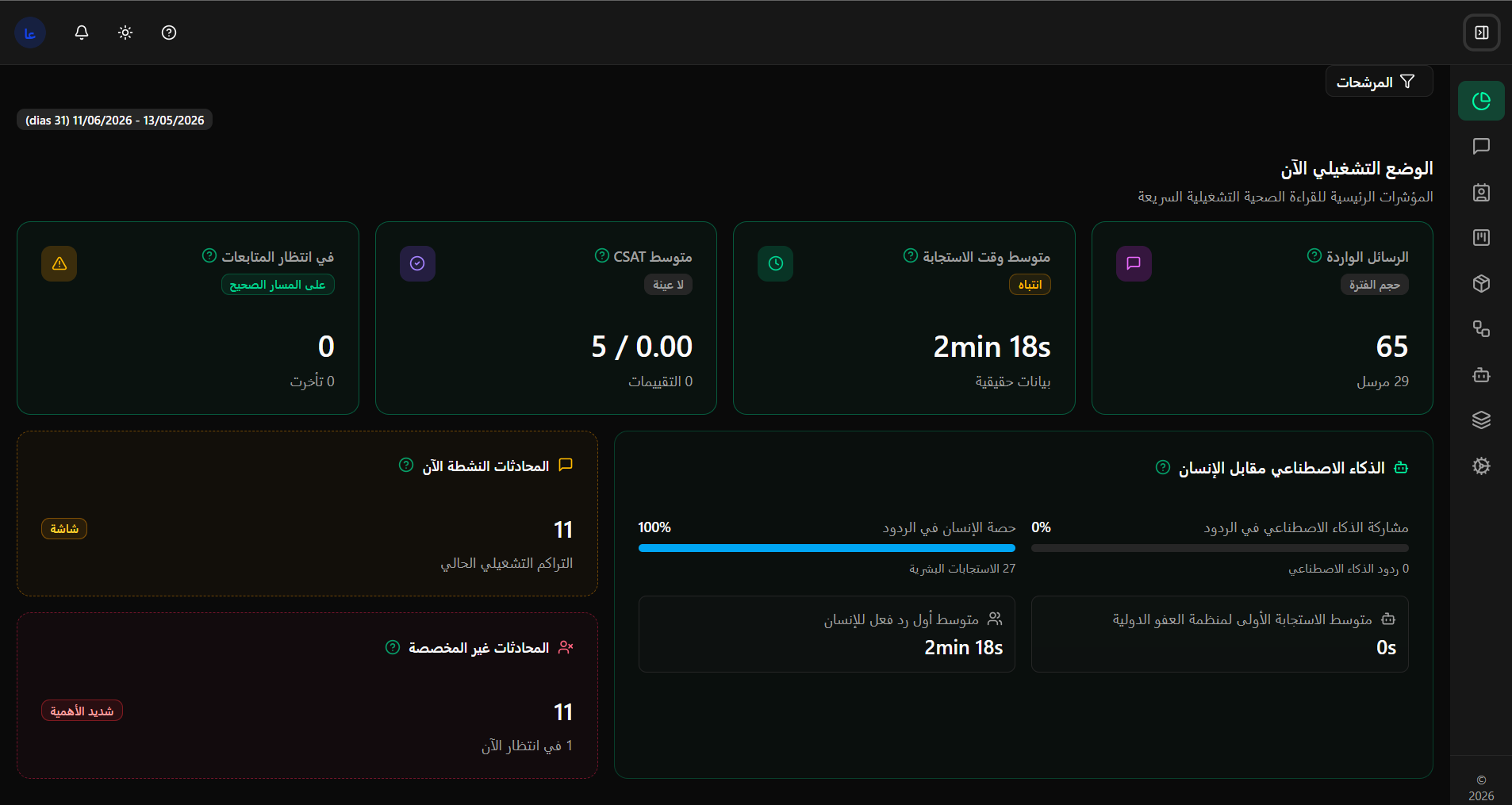
Task: Toggle the light/dark theme sun icon
Action: click(125, 33)
